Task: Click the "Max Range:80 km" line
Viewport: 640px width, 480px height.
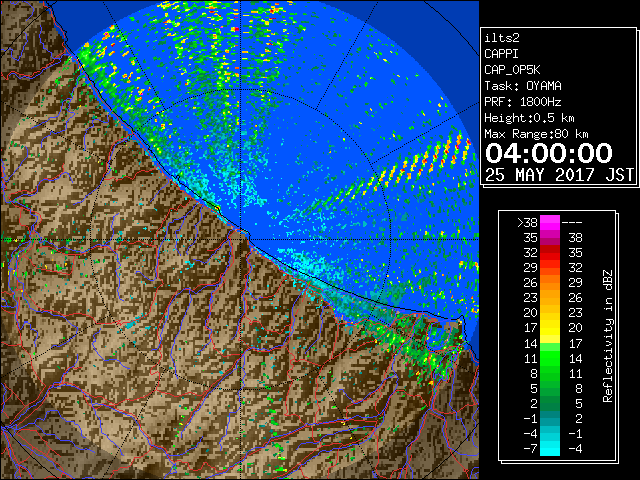Action: pos(536,134)
